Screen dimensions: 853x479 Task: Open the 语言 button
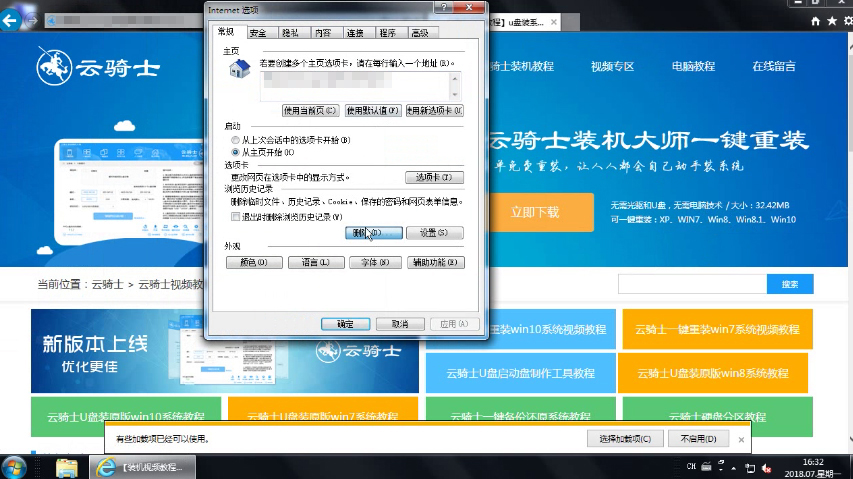click(316, 263)
